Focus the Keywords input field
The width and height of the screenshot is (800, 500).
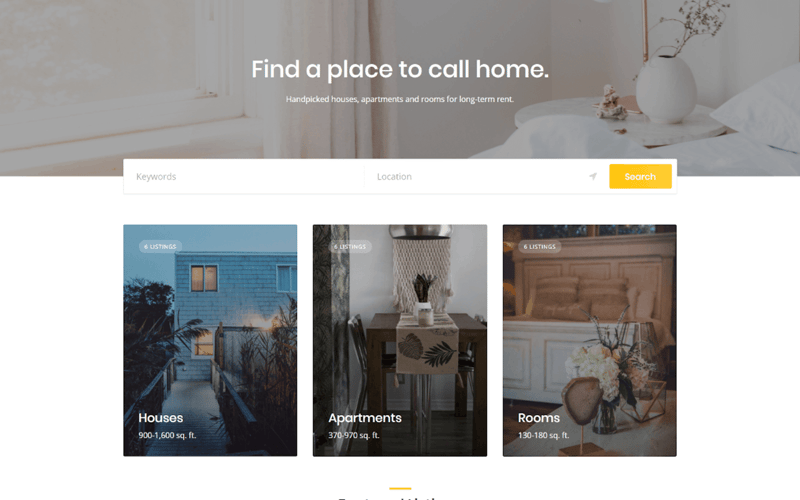coord(244,177)
